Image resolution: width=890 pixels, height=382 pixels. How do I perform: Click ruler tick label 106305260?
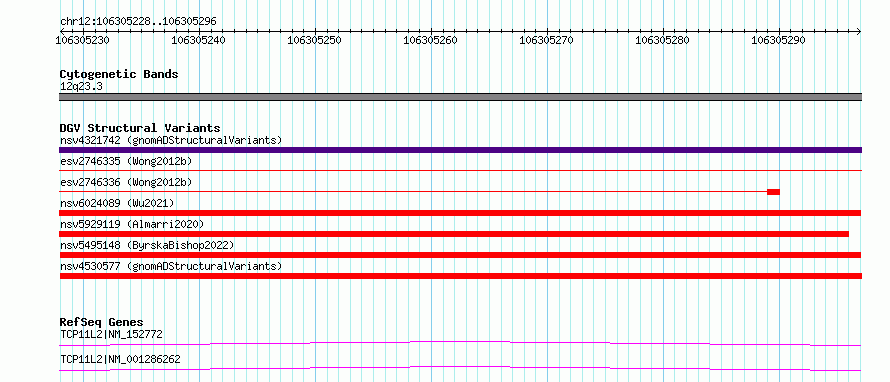[x=431, y=40]
